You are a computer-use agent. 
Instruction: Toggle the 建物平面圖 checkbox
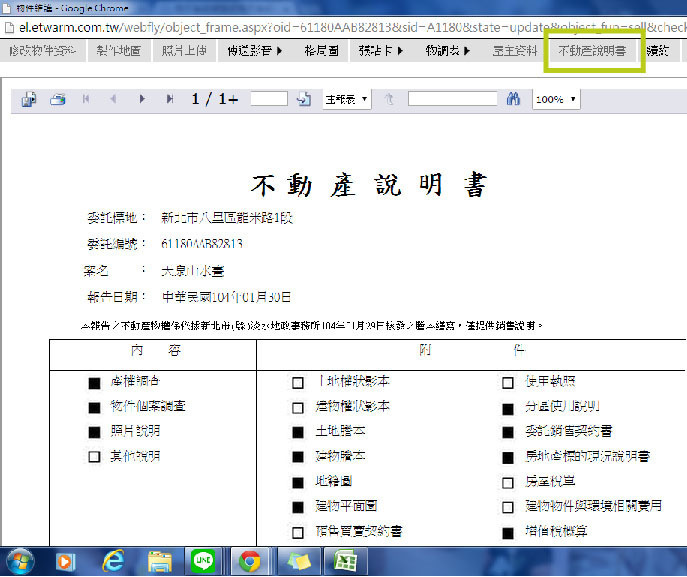point(298,507)
